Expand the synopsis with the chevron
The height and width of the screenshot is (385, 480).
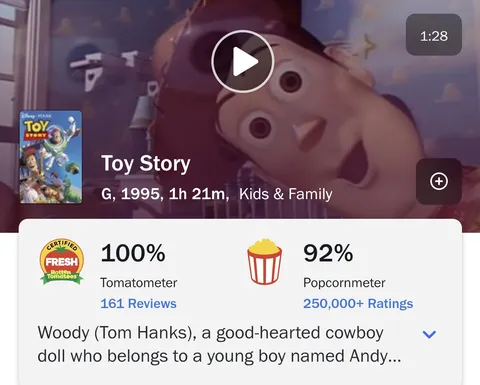(429, 334)
